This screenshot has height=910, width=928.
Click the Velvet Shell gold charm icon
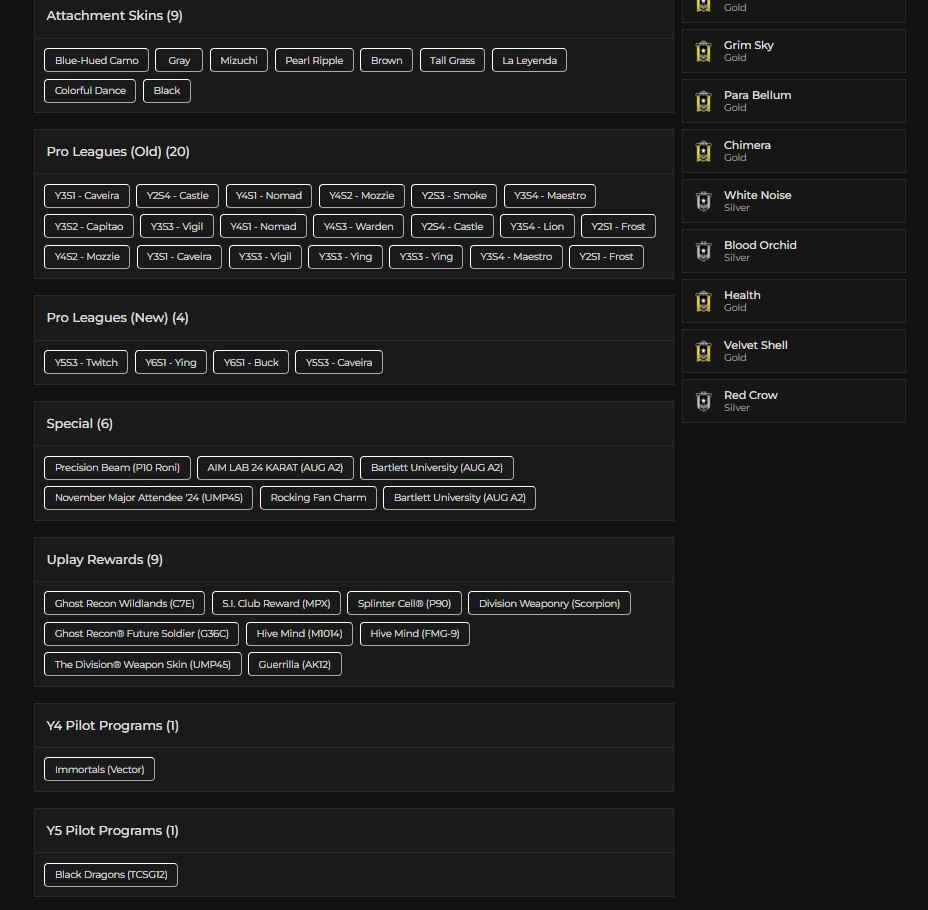point(703,351)
